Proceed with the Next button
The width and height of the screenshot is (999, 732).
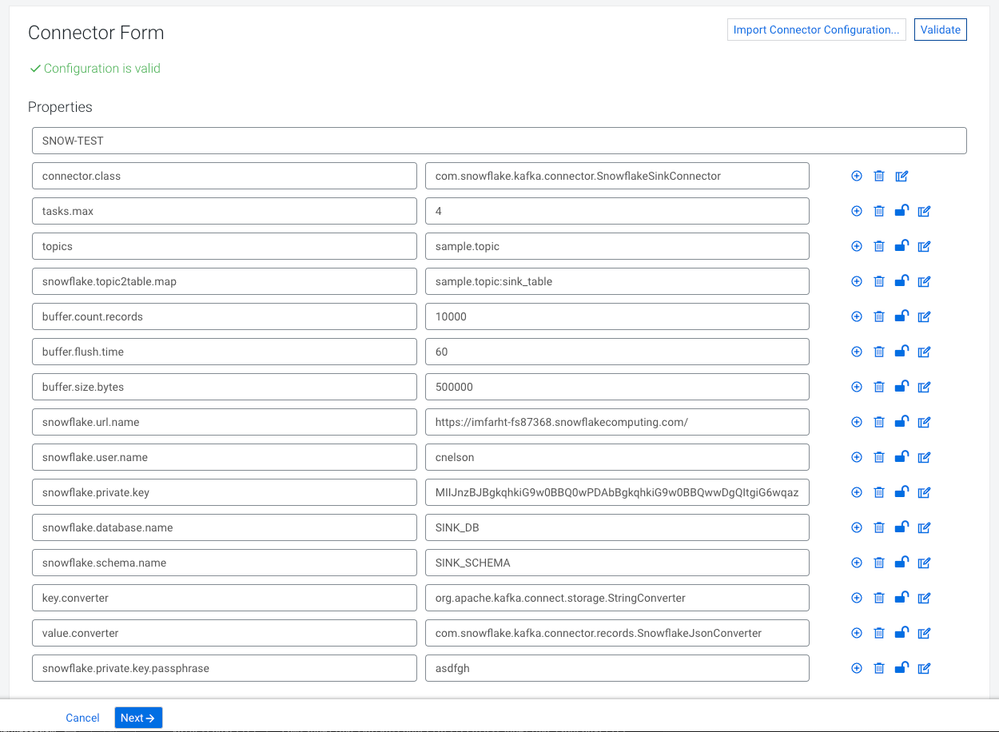click(x=138, y=718)
